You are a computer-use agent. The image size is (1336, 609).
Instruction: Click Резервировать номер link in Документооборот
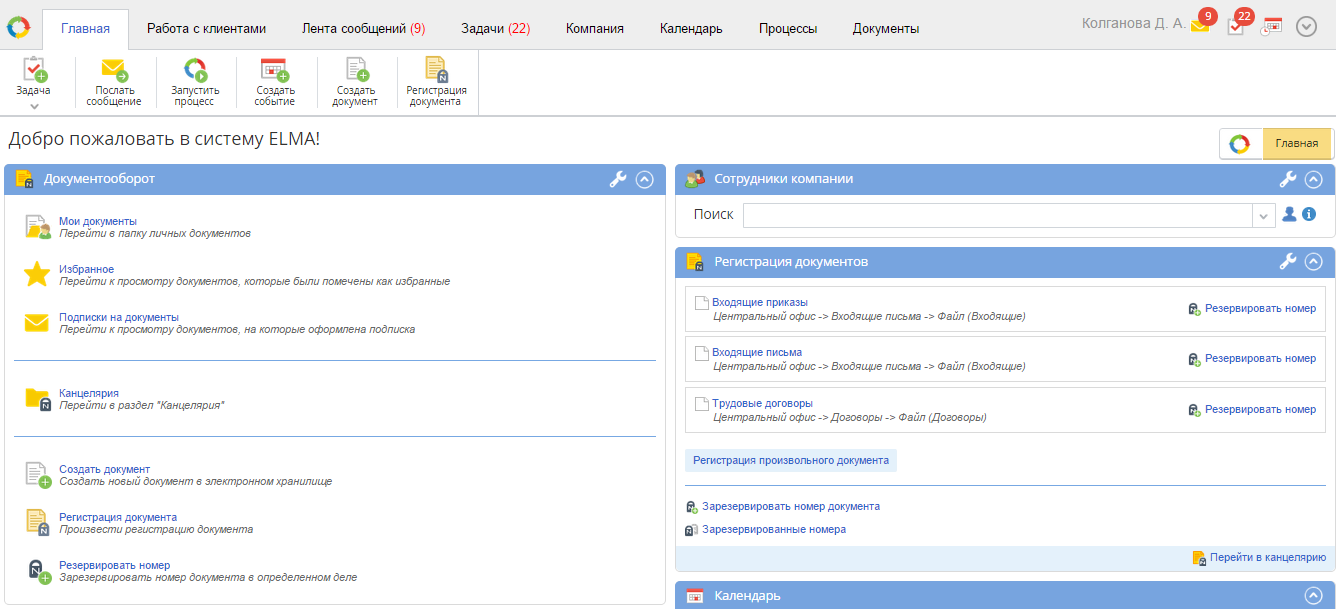(x=114, y=565)
